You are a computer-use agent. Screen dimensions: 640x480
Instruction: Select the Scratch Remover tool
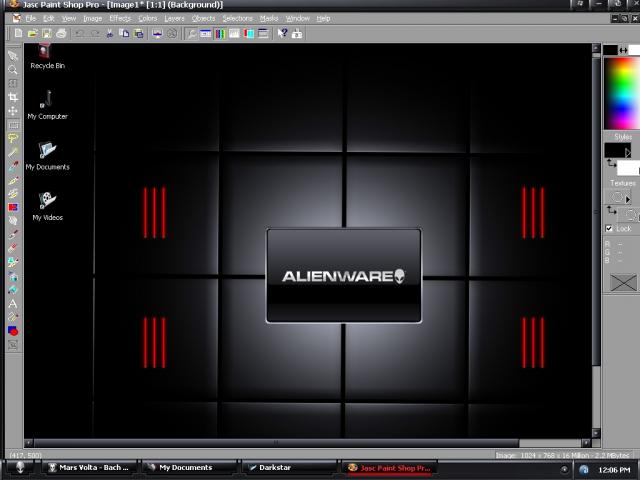(x=13, y=235)
